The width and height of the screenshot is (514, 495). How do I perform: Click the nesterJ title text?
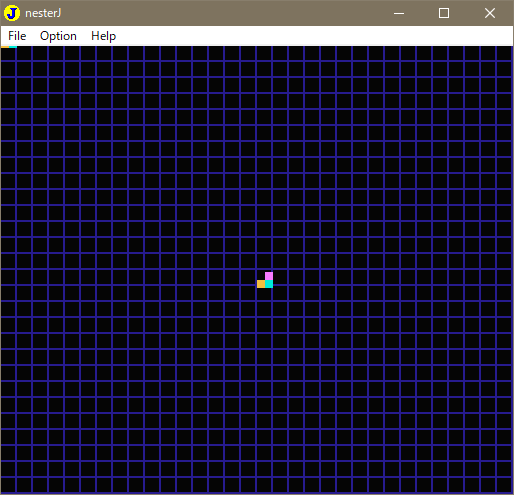pos(43,13)
